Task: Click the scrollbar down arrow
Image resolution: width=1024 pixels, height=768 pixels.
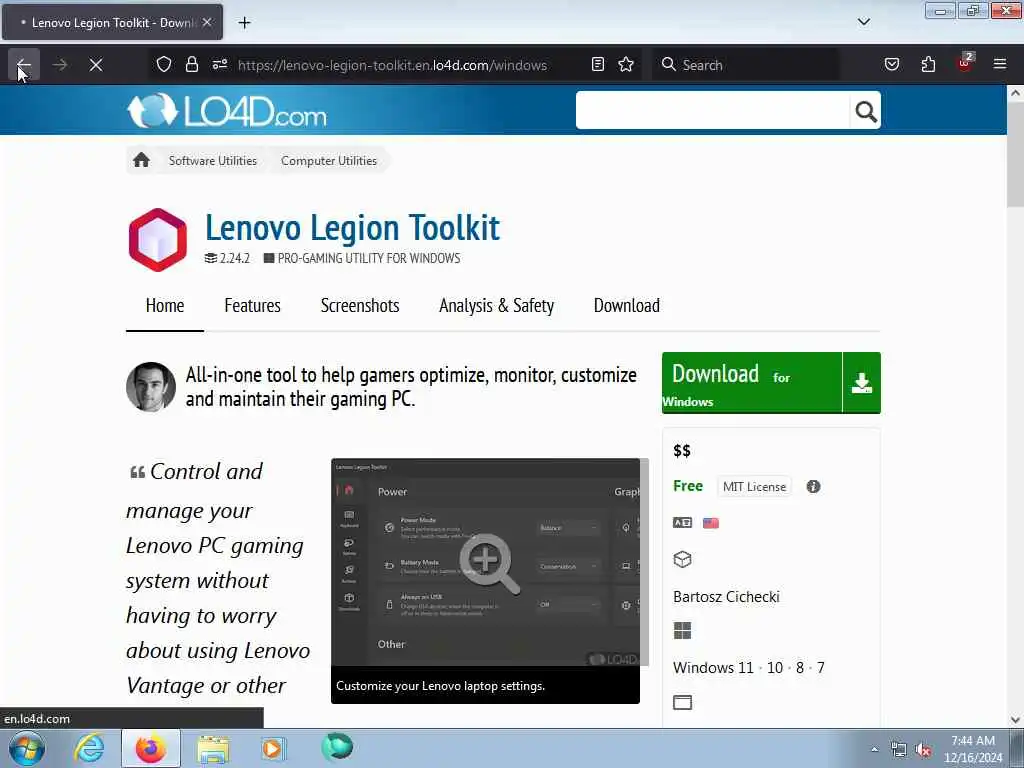Action: click(1015, 720)
